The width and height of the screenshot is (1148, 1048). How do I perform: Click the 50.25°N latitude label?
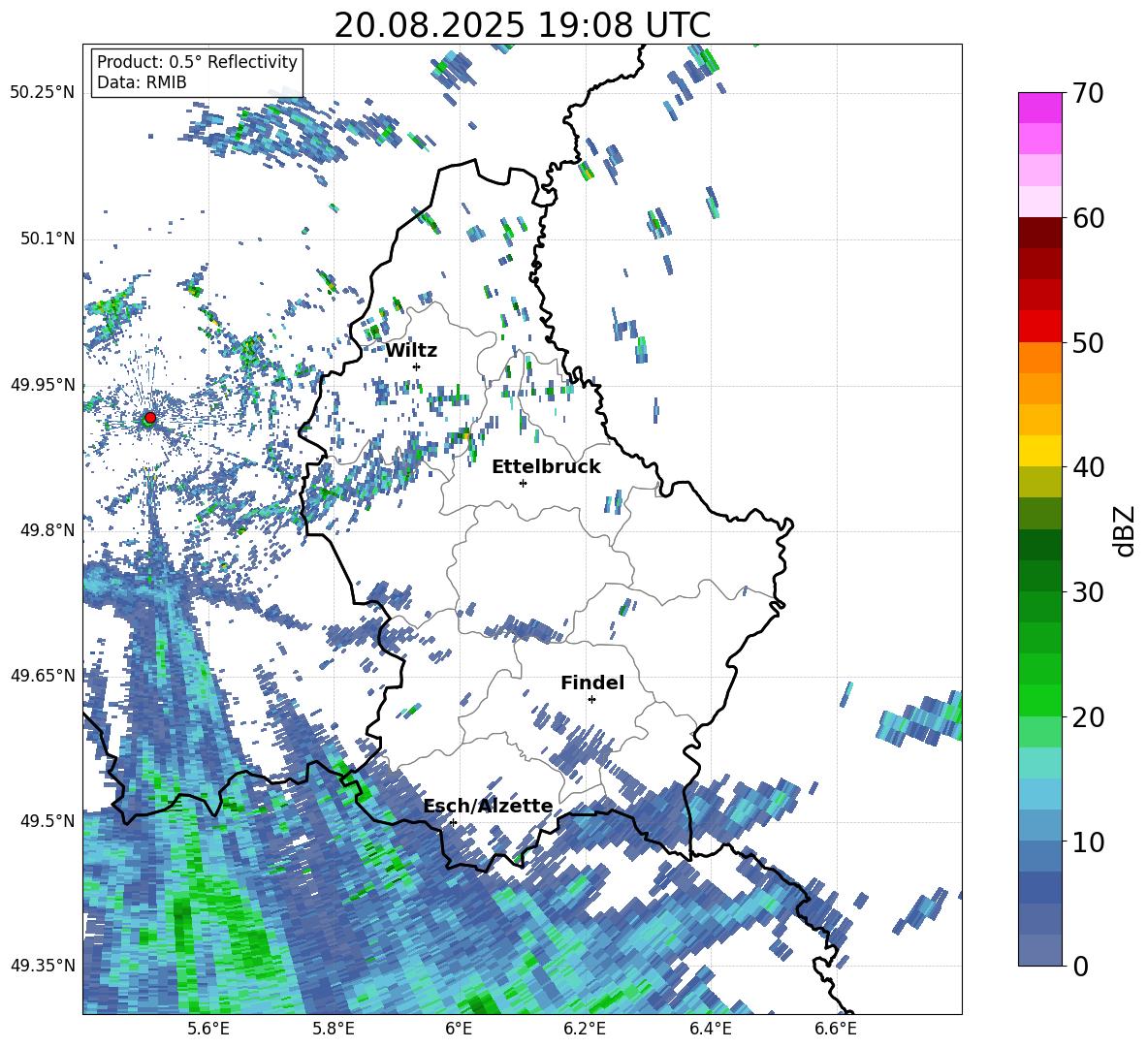point(43,93)
